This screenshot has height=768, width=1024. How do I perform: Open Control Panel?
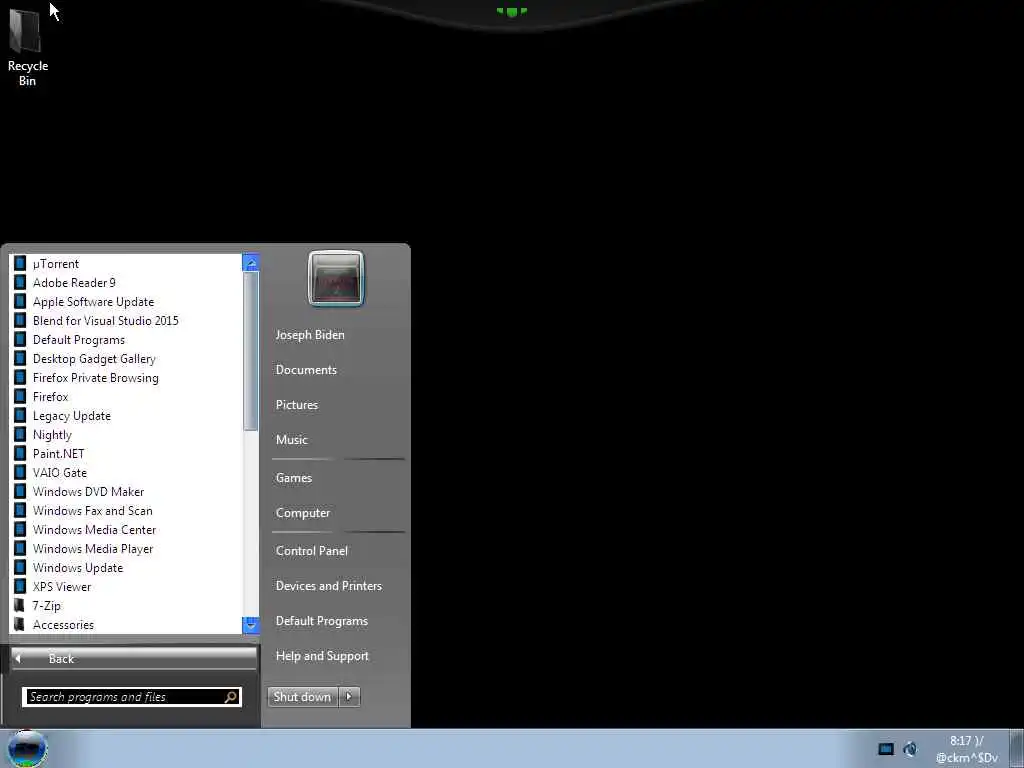(312, 551)
